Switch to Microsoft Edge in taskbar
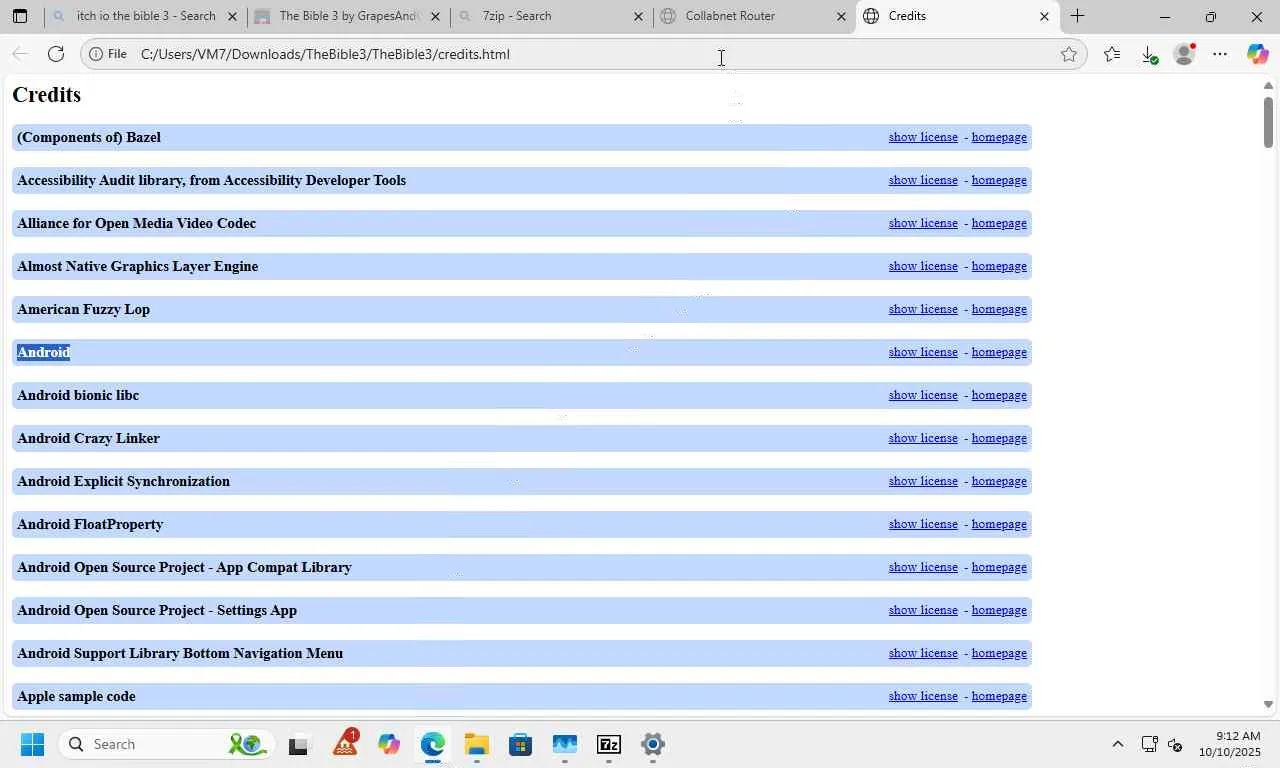Viewport: 1280px width, 768px height. pos(433,744)
